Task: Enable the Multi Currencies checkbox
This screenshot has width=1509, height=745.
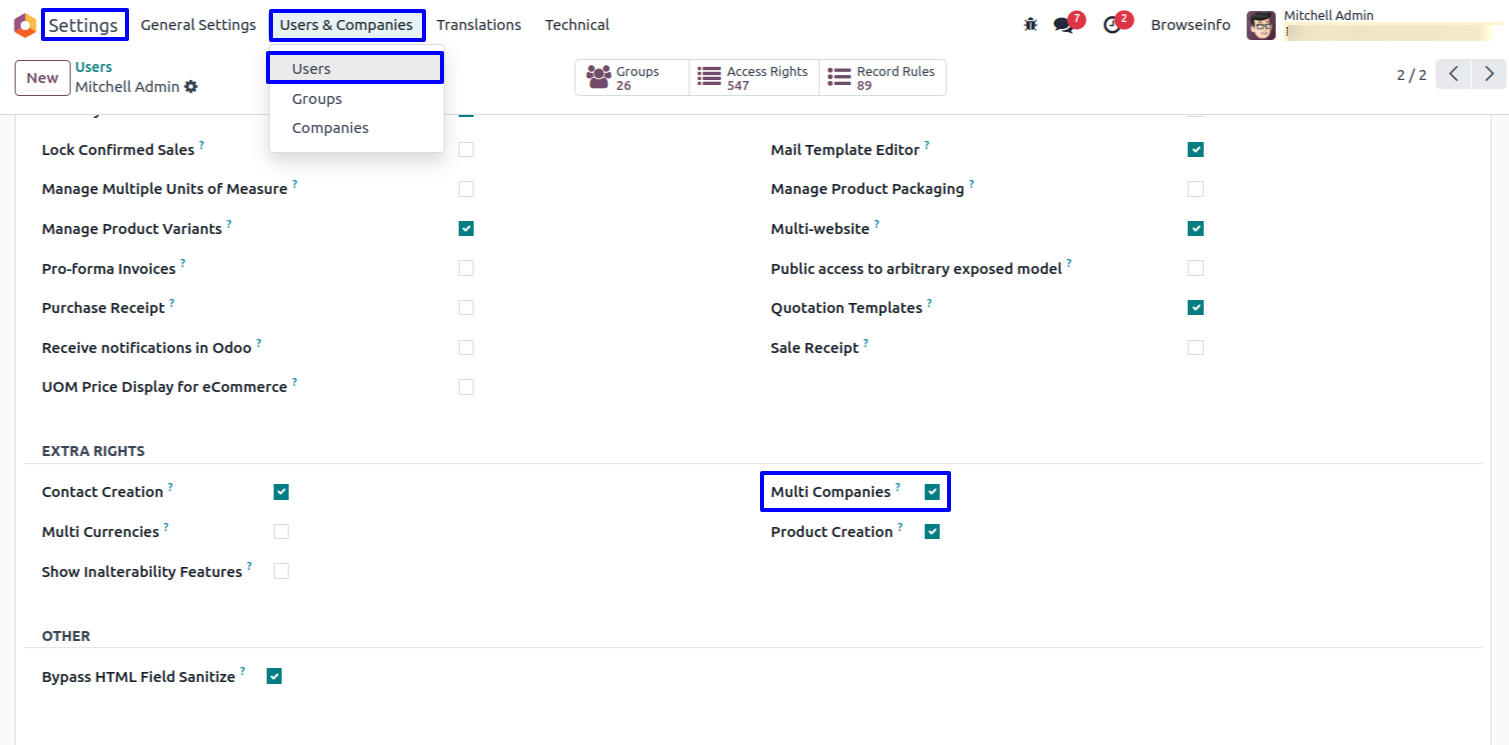Action: click(281, 532)
